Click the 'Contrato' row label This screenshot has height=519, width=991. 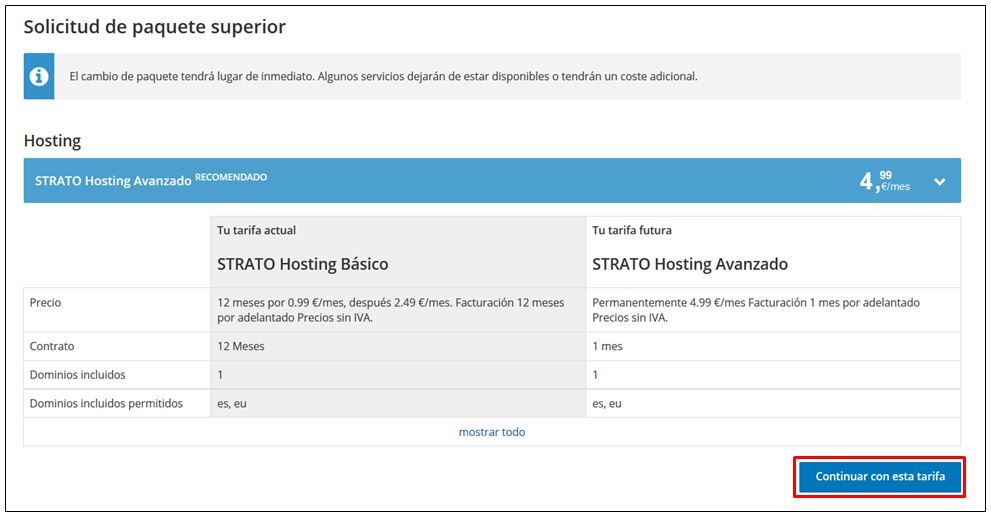tap(52, 346)
